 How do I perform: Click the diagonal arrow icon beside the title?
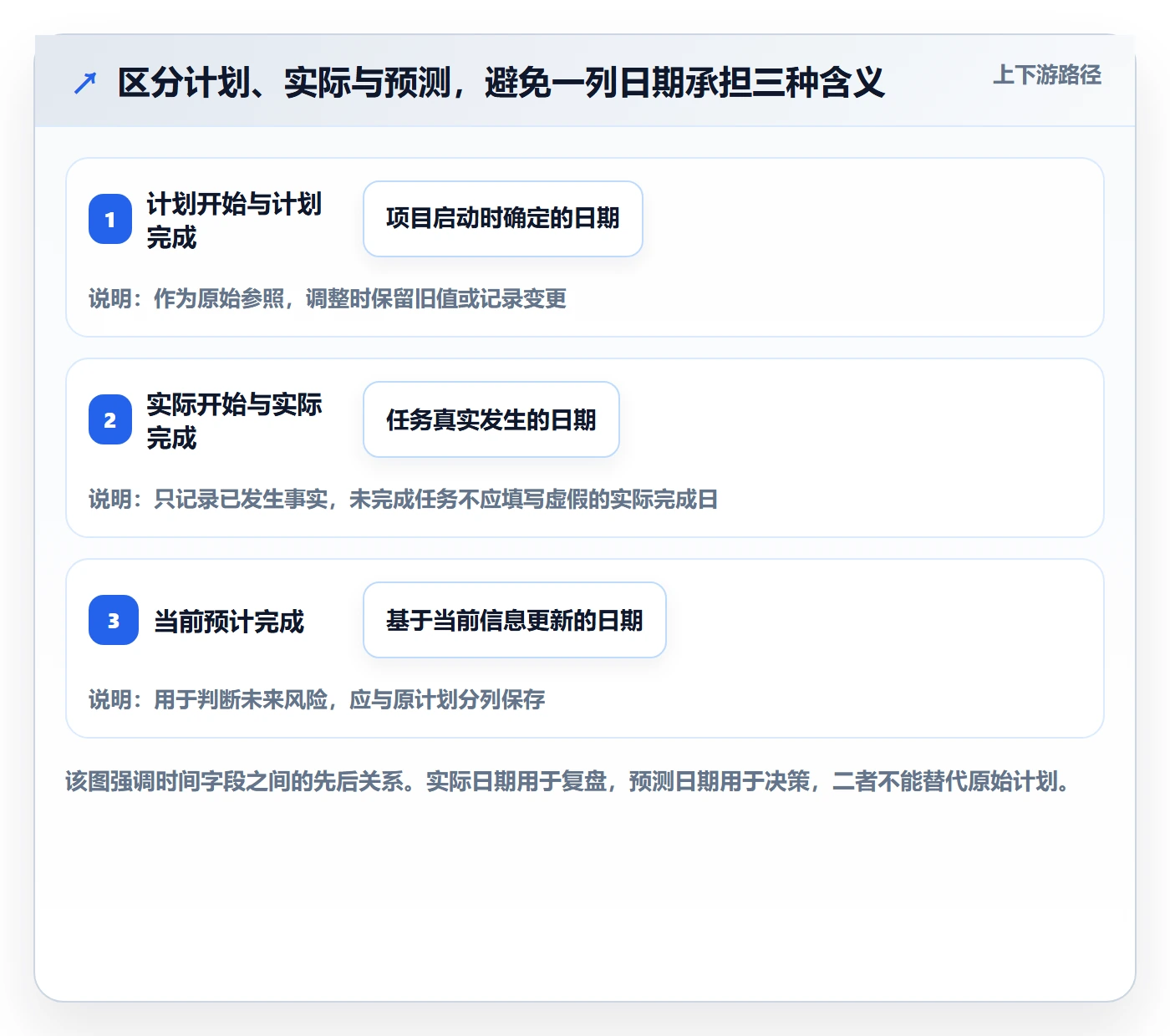click(85, 83)
